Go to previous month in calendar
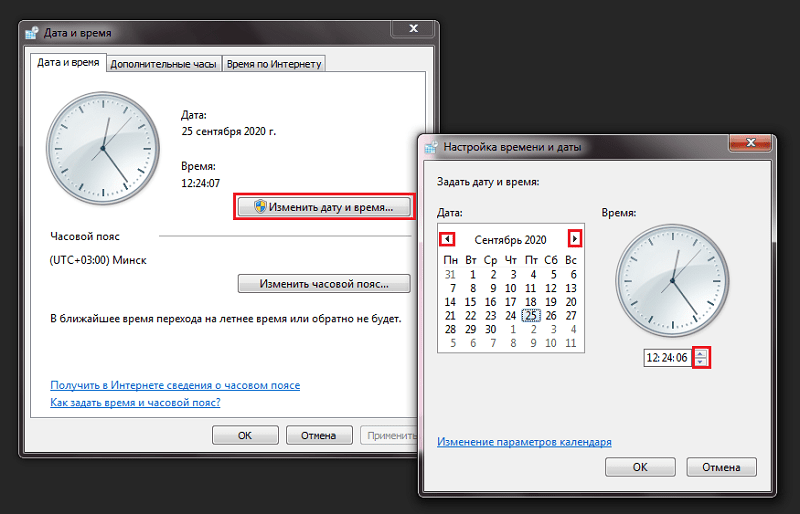The width and height of the screenshot is (800, 514). pyautogui.click(x=447, y=239)
